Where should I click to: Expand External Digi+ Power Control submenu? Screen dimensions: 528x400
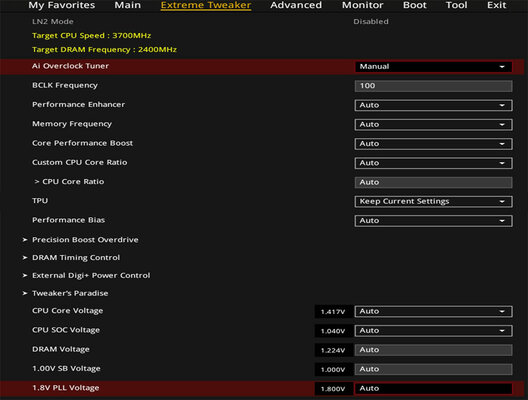coord(91,275)
